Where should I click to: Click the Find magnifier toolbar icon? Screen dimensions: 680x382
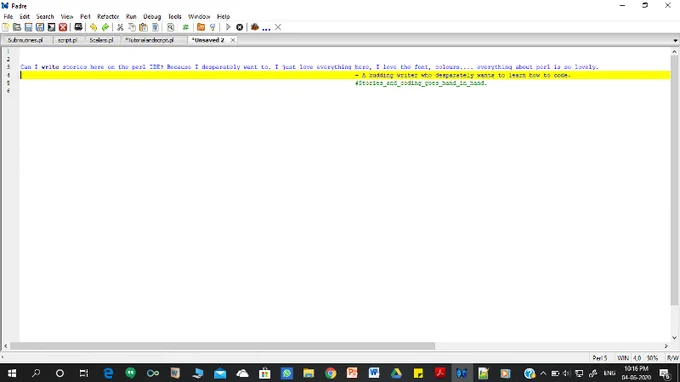click(x=170, y=27)
